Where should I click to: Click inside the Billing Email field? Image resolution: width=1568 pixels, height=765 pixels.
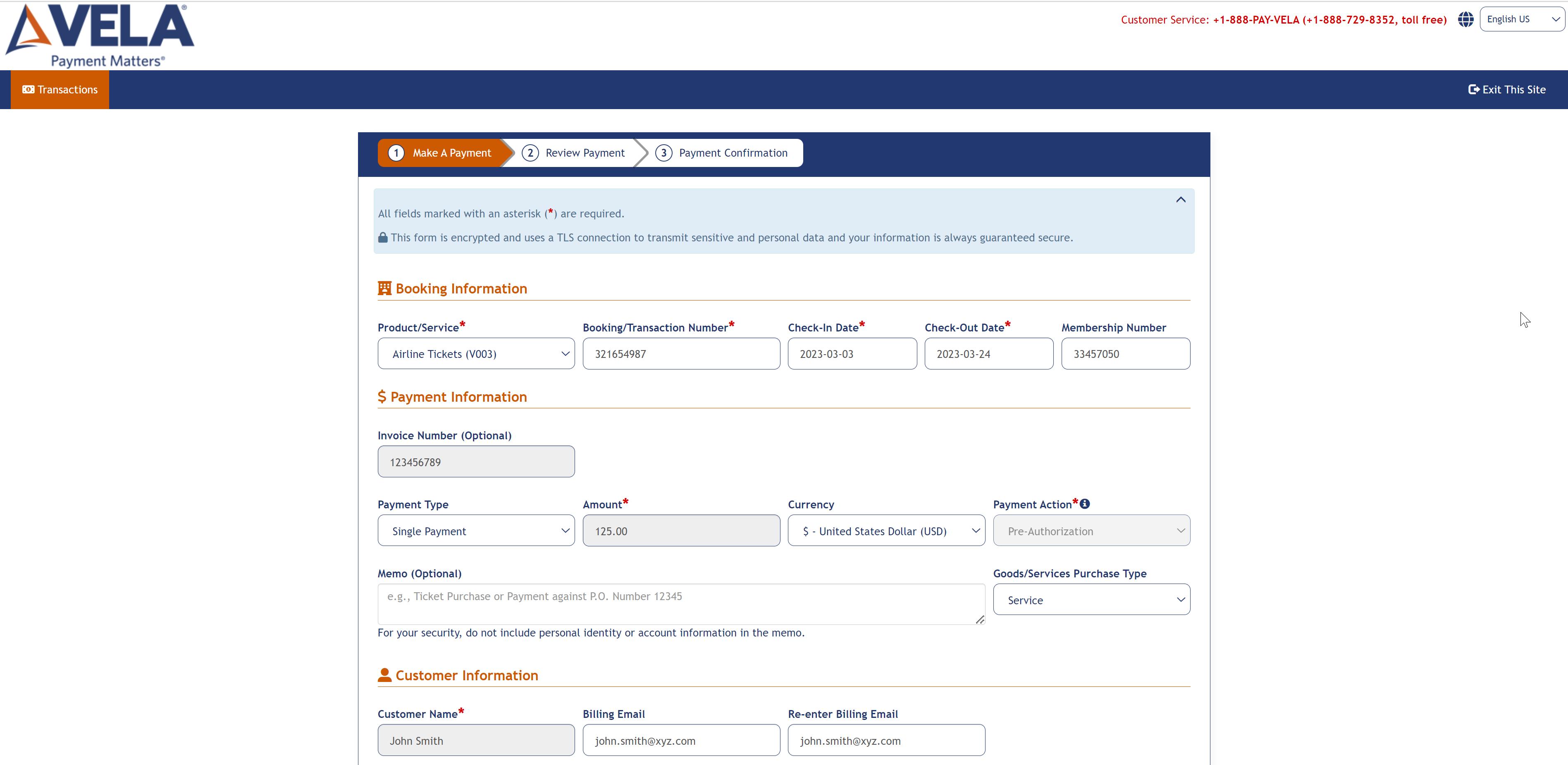pos(680,740)
